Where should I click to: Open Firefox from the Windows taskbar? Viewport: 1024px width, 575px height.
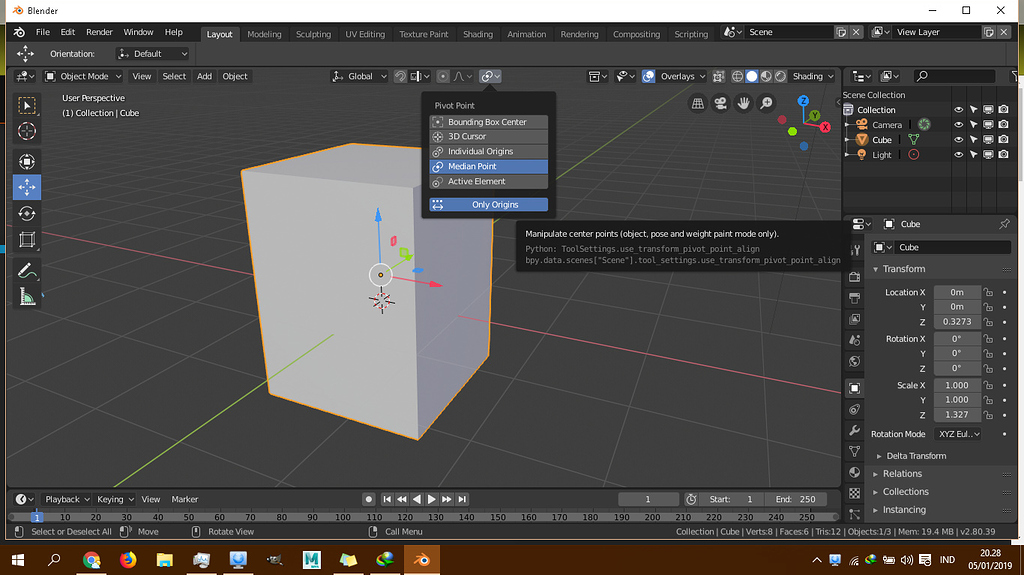128,560
